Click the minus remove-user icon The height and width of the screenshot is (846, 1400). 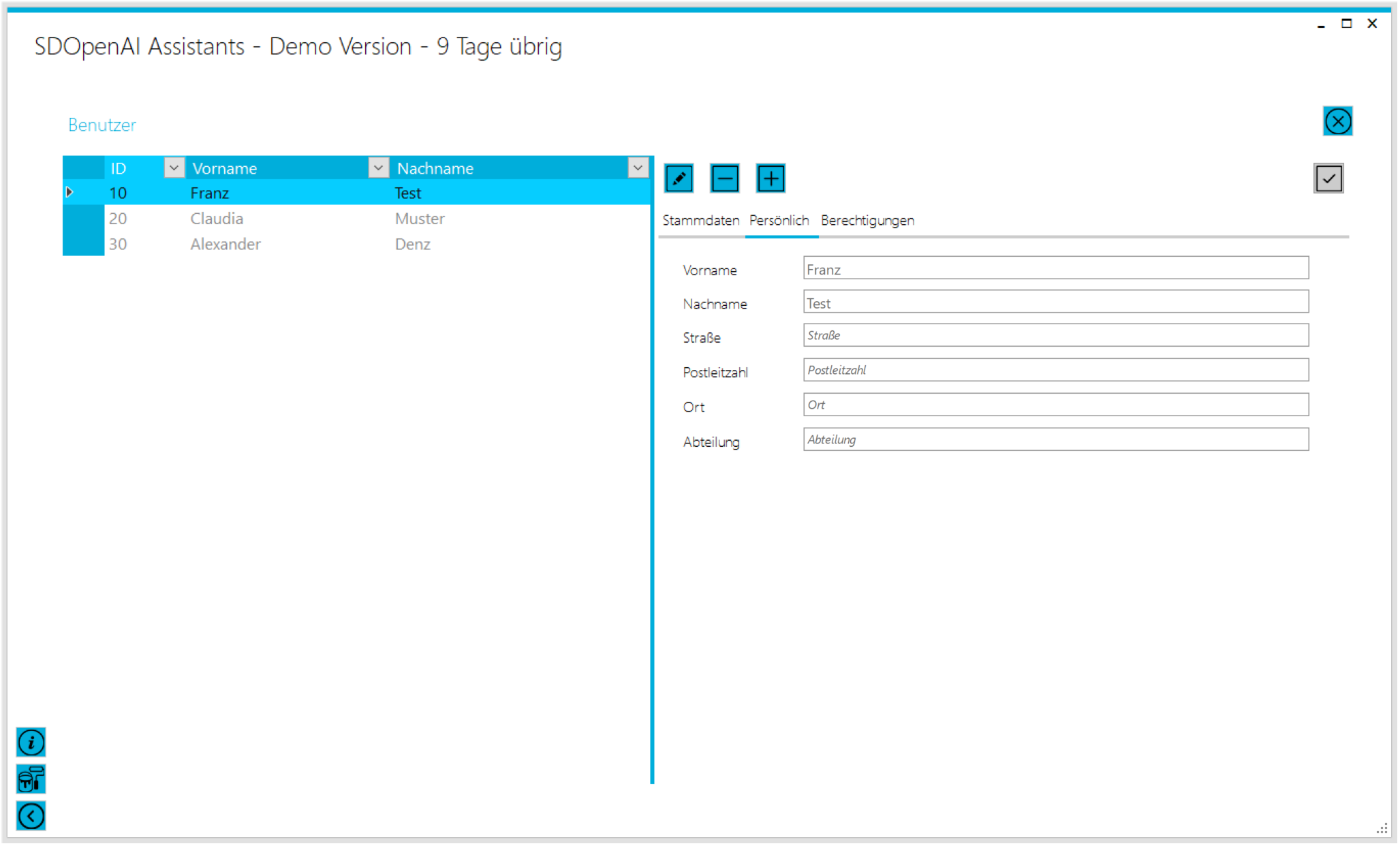725,179
